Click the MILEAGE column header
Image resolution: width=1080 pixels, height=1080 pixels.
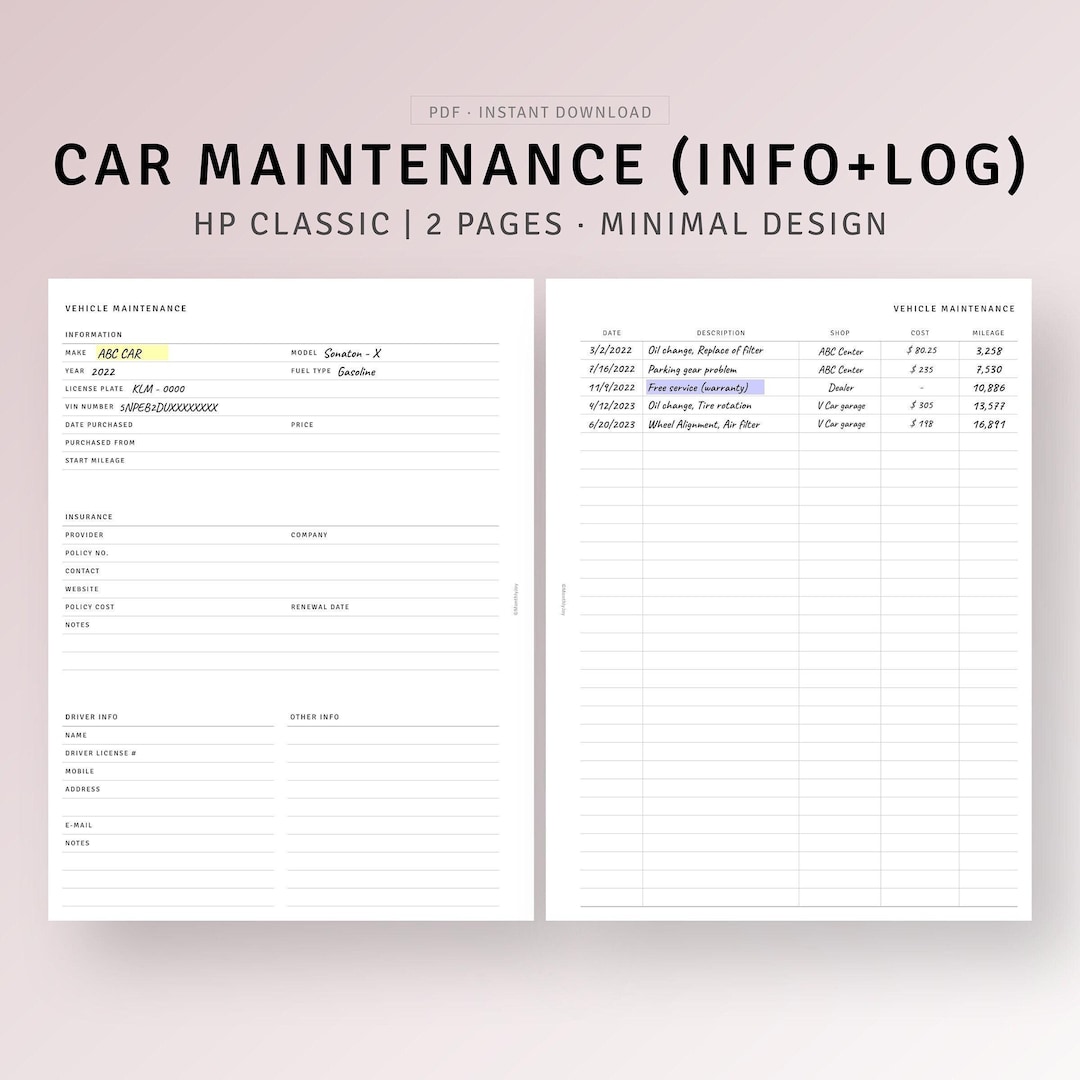coord(988,332)
